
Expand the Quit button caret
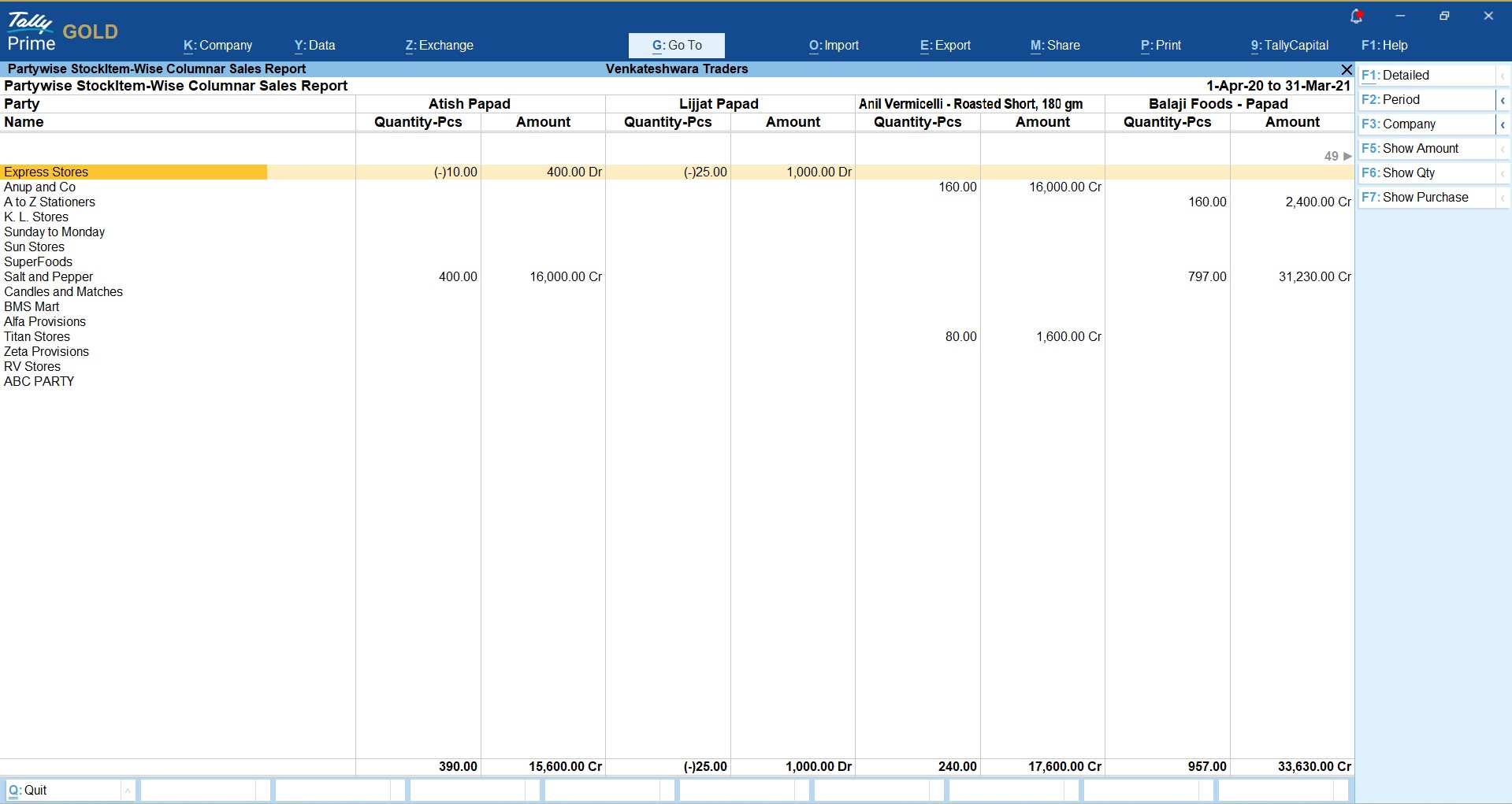[128, 791]
